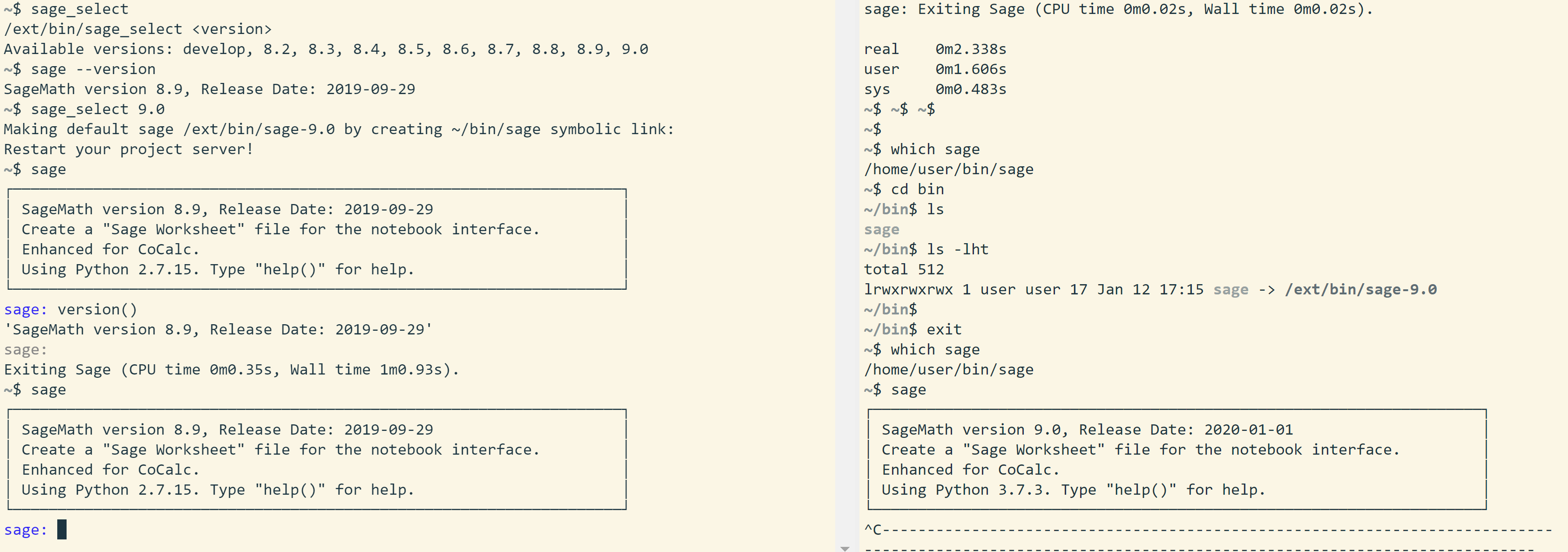Click the 'cd bin' command in the right terminal
The width and height of the screenshot is (1568, 552).
coord(916,189)
